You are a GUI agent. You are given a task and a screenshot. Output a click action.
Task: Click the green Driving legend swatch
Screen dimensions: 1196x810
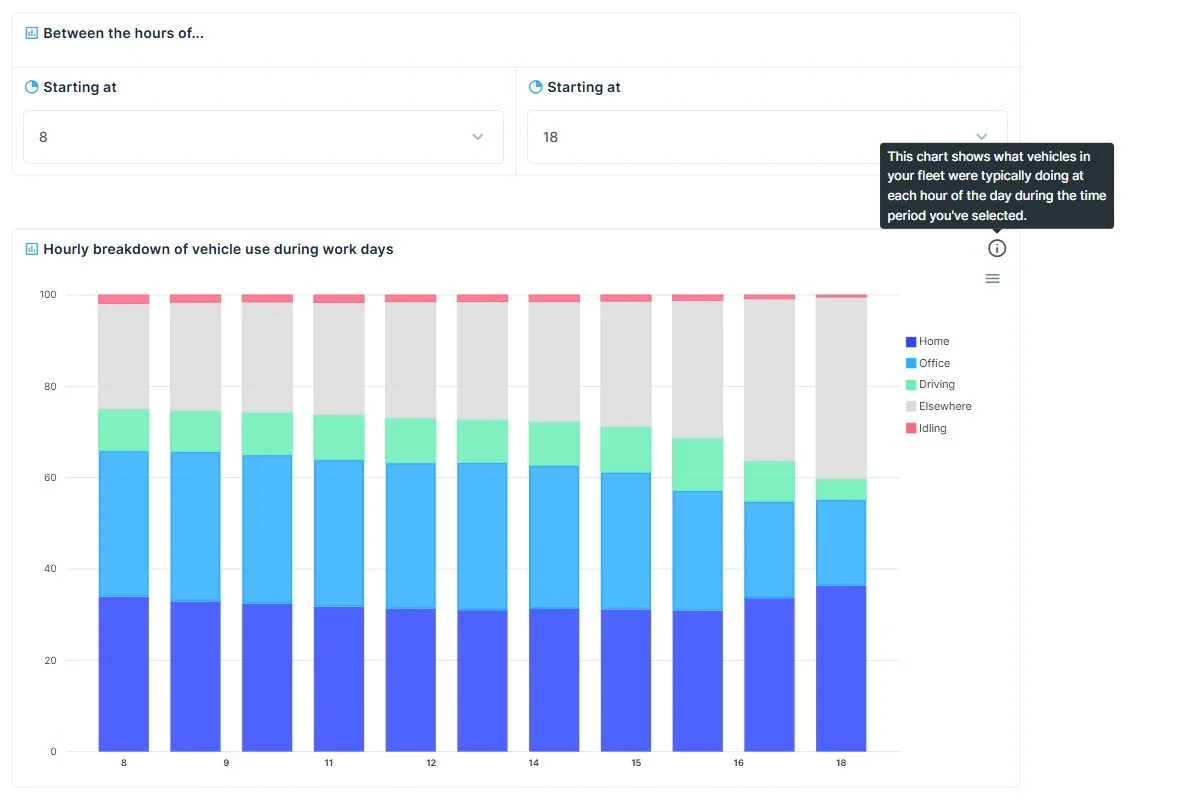click(x=911, y=384)
